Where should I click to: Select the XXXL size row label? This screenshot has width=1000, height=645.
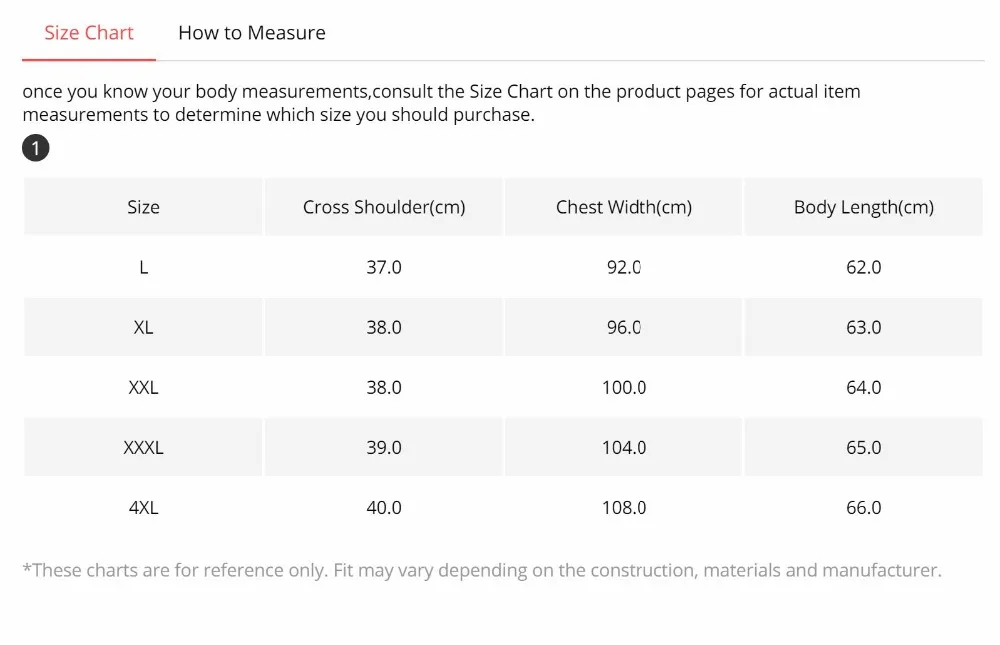[x=143, y=447]
